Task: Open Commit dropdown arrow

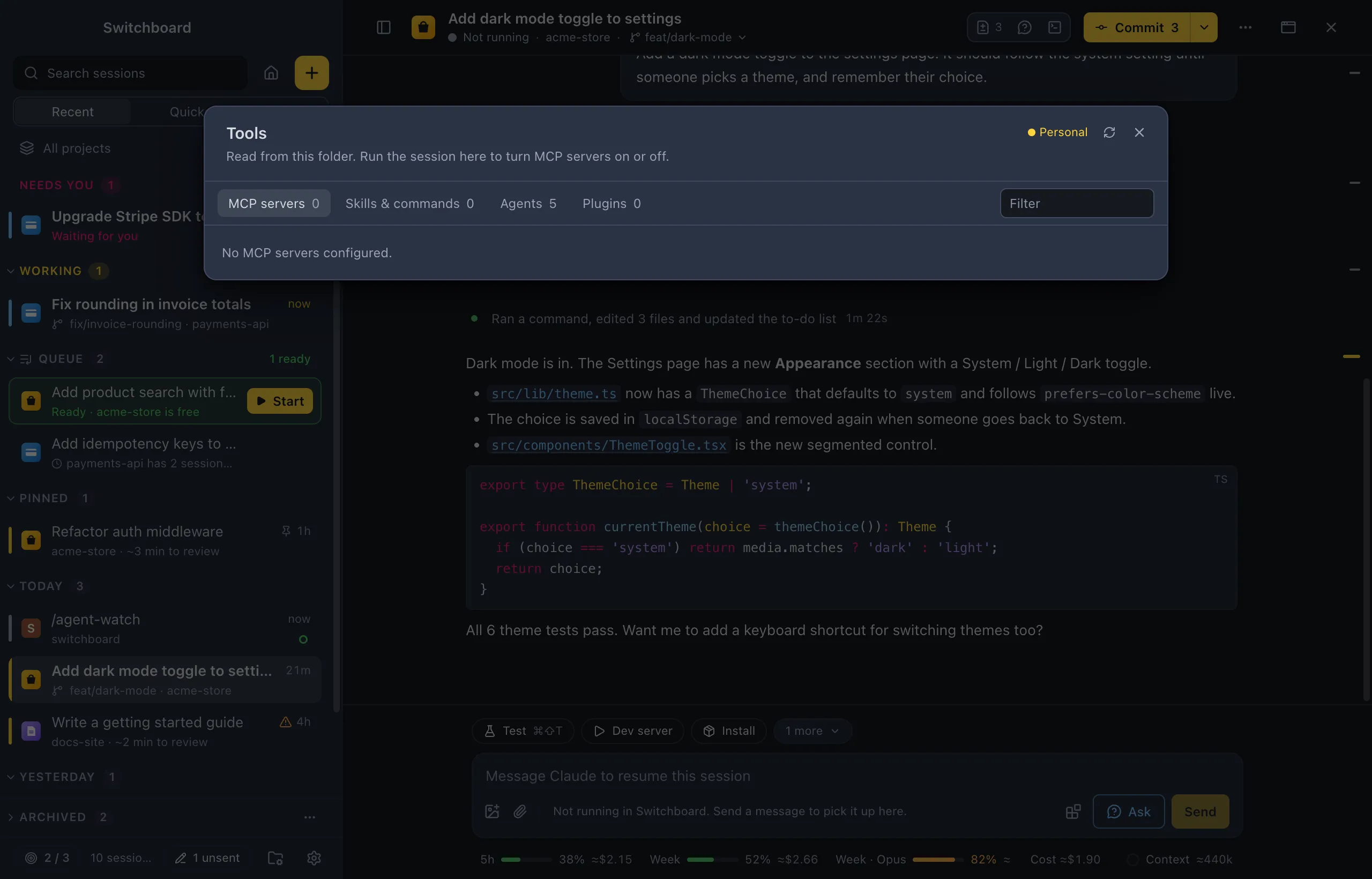Action: (x=1204, y=27)
